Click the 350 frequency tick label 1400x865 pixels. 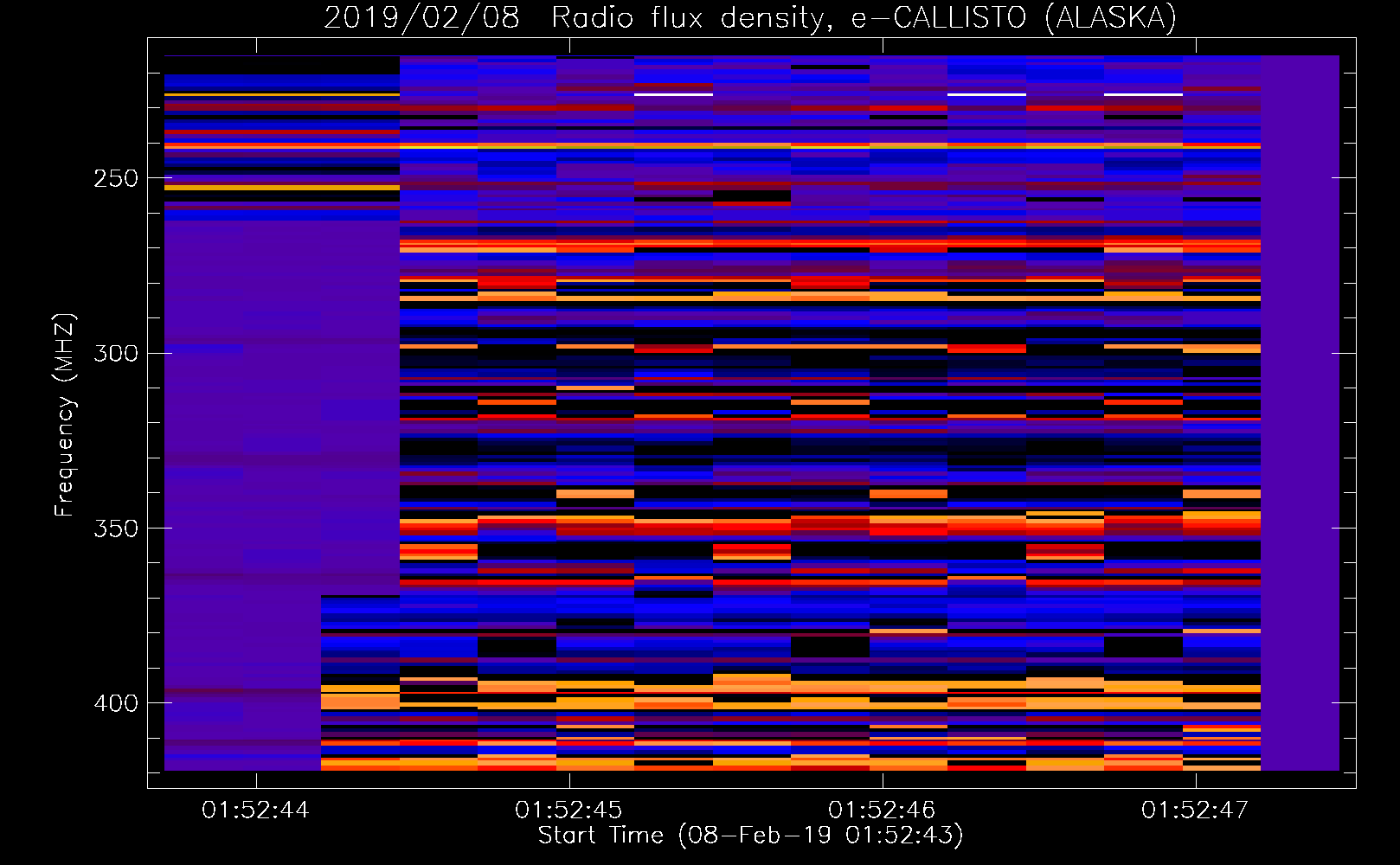pos(116,528)
